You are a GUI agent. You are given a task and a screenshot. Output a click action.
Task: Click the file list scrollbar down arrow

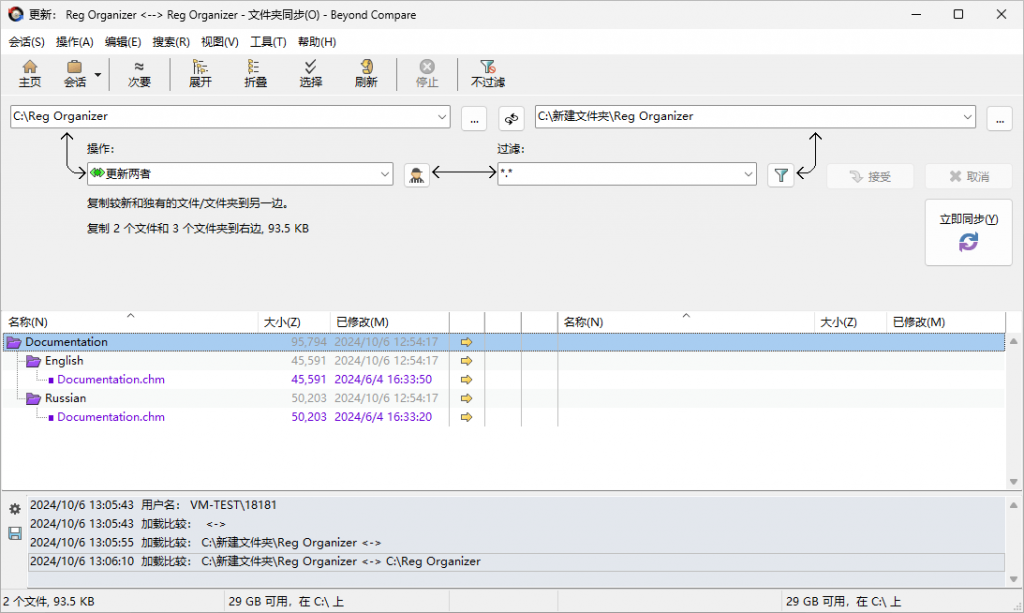point(1014,482)
